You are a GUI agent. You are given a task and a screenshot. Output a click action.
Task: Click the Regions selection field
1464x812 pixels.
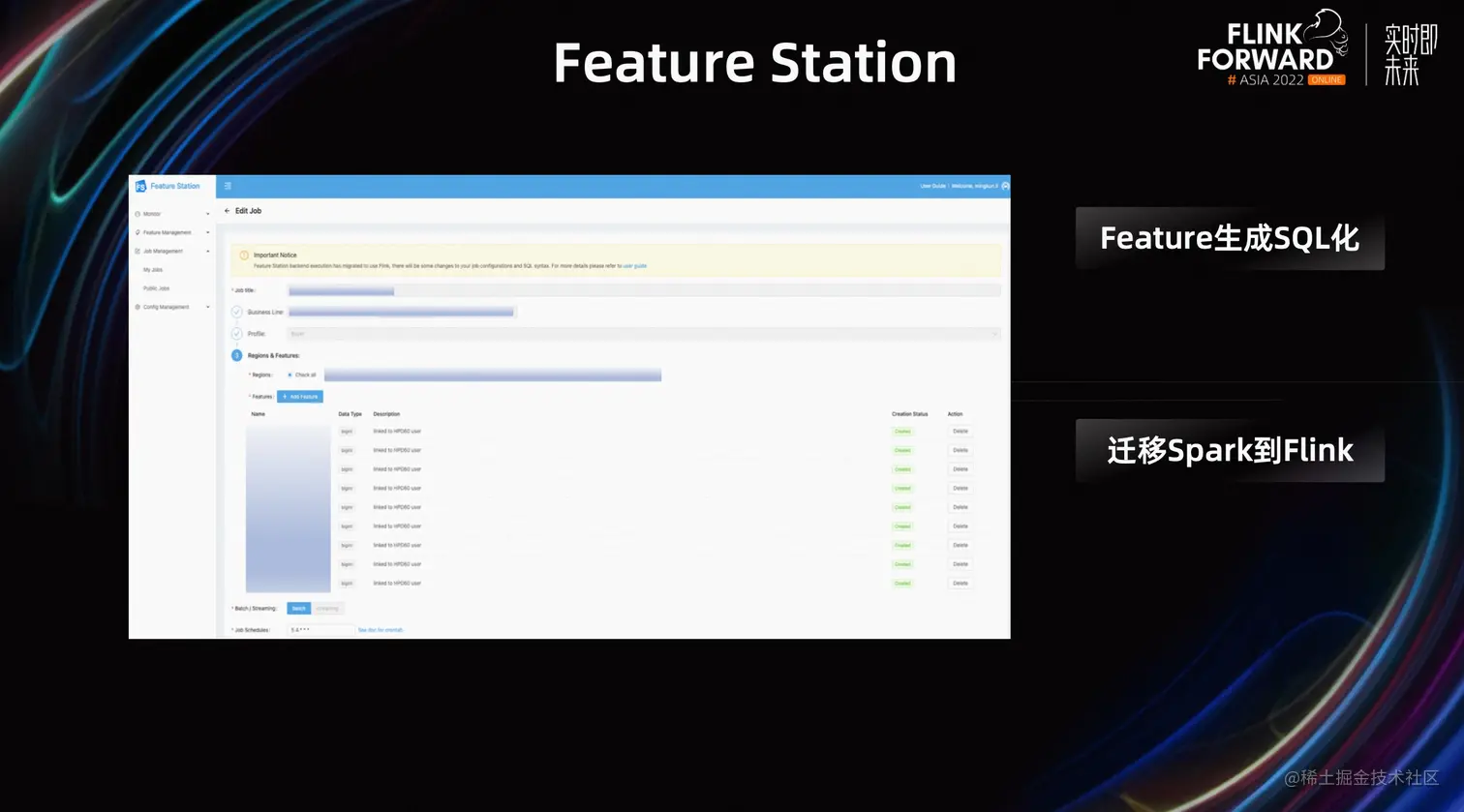tap(493, 375)
